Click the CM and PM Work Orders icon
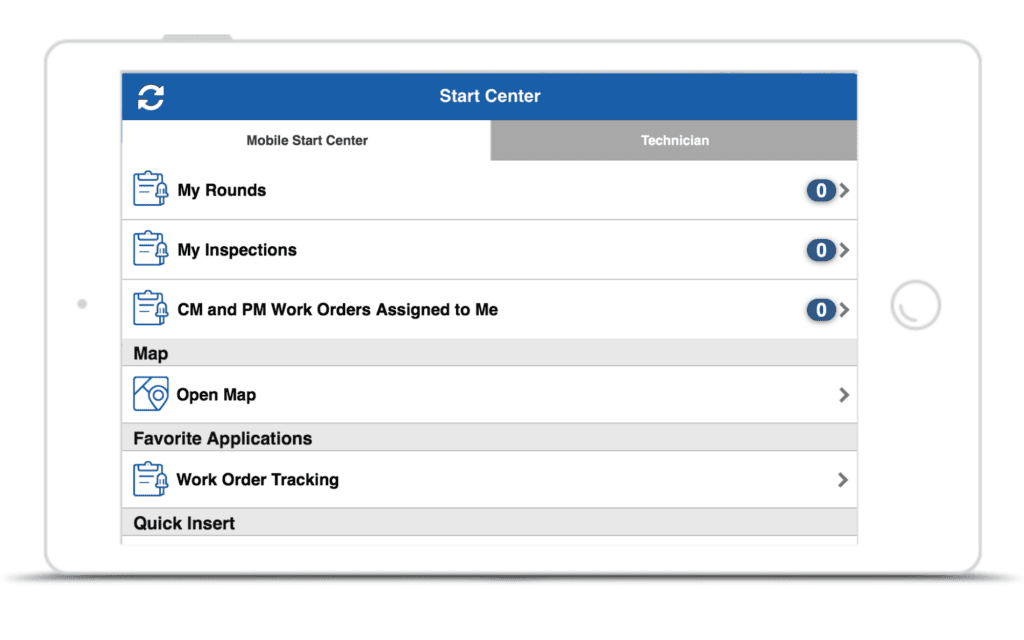The width and height of the screenshot is (1024, 640). pyautogui.click(x=150, y=308)
